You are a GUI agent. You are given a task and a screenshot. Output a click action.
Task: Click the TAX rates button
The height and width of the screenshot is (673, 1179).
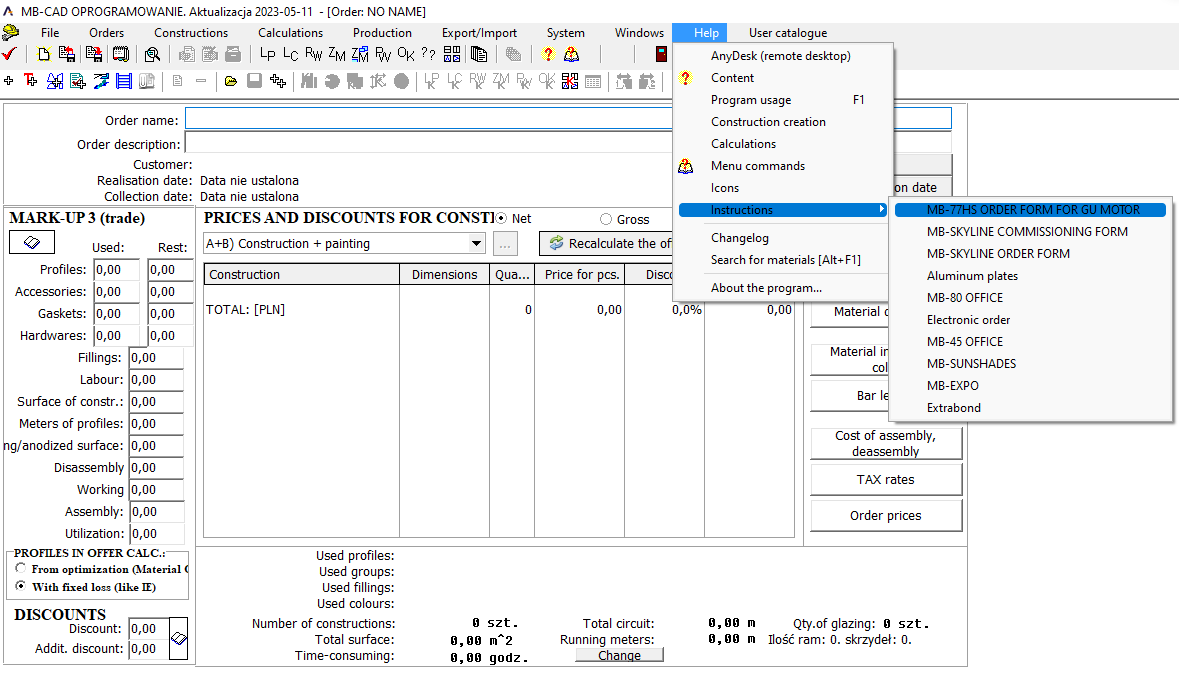coord(885,480)
